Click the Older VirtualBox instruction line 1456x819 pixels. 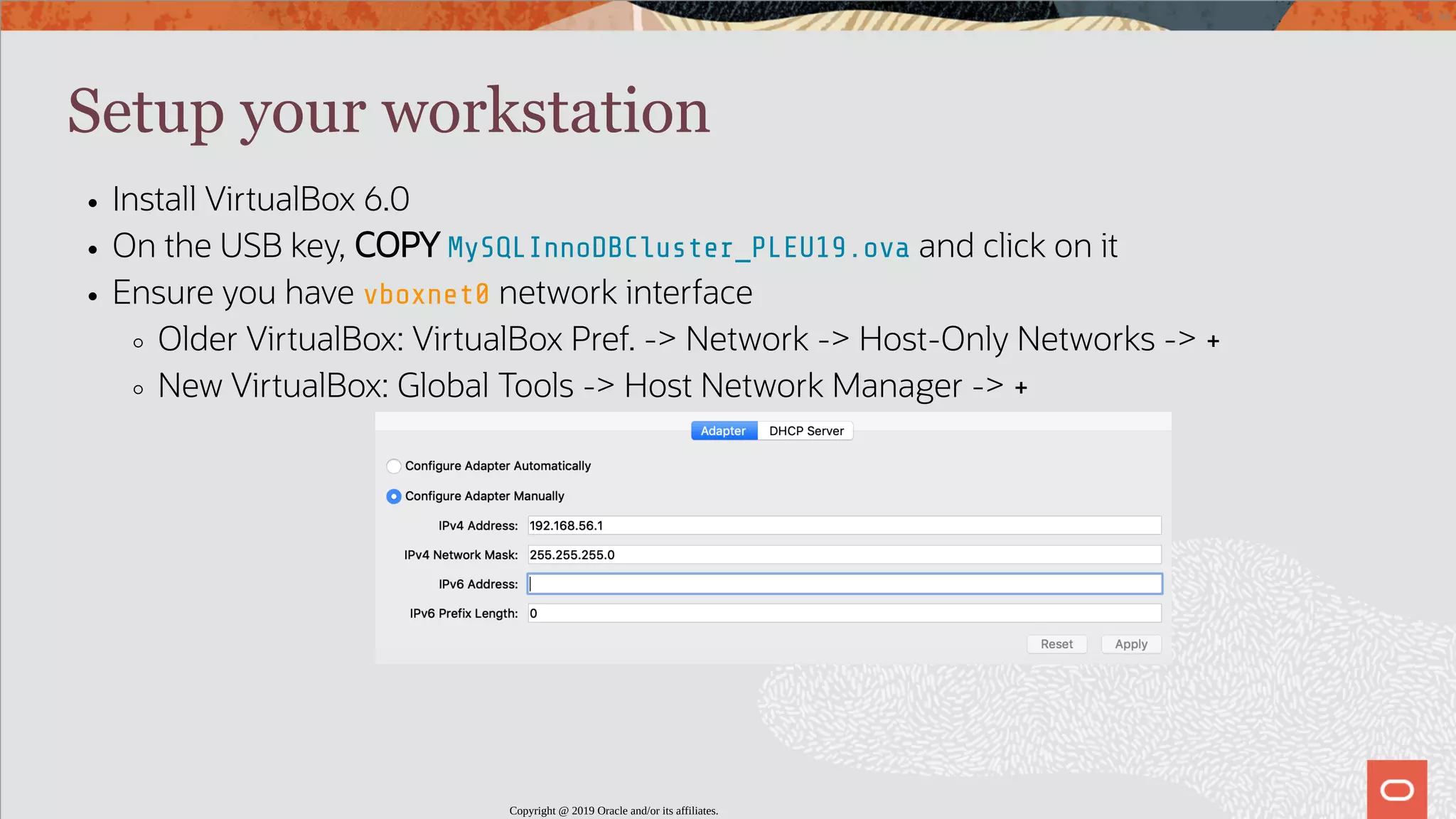pyautogui.click(x=688, y=339)
